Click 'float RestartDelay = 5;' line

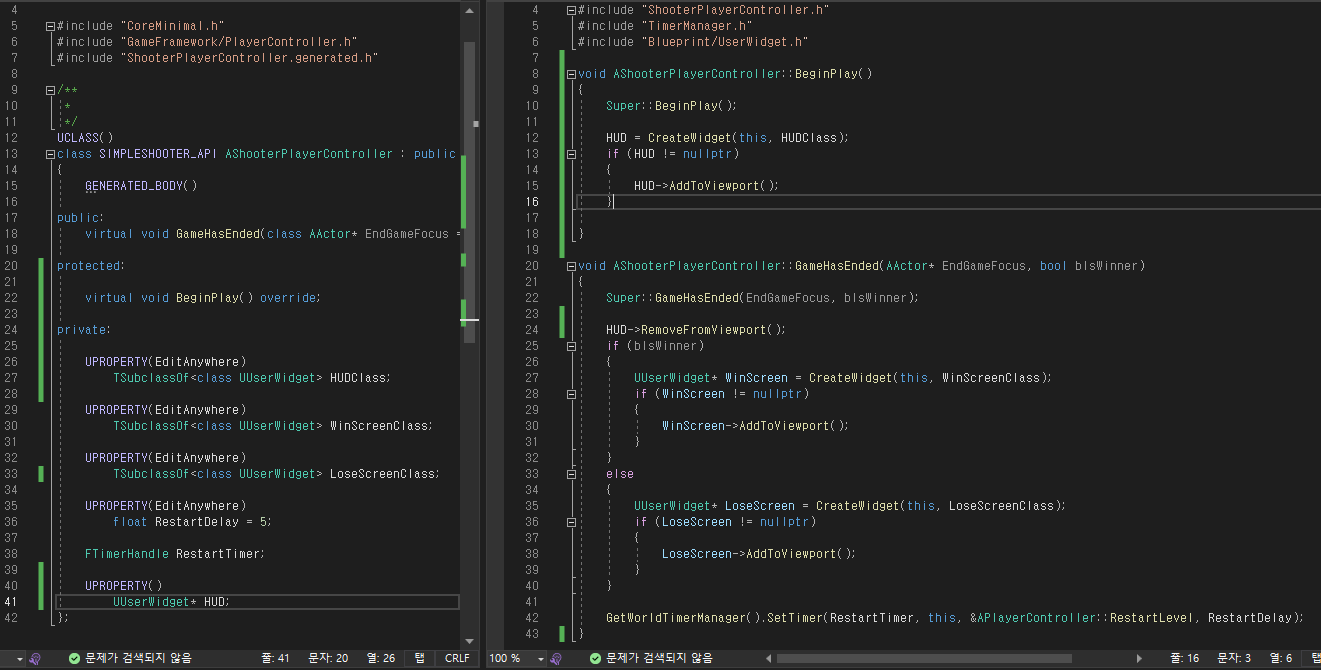tap(192, 522)
